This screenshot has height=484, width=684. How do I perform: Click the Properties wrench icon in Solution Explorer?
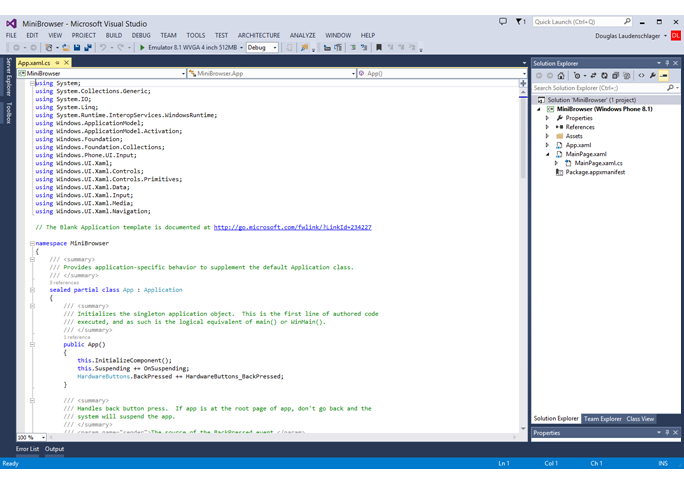(x=652, y=76)
